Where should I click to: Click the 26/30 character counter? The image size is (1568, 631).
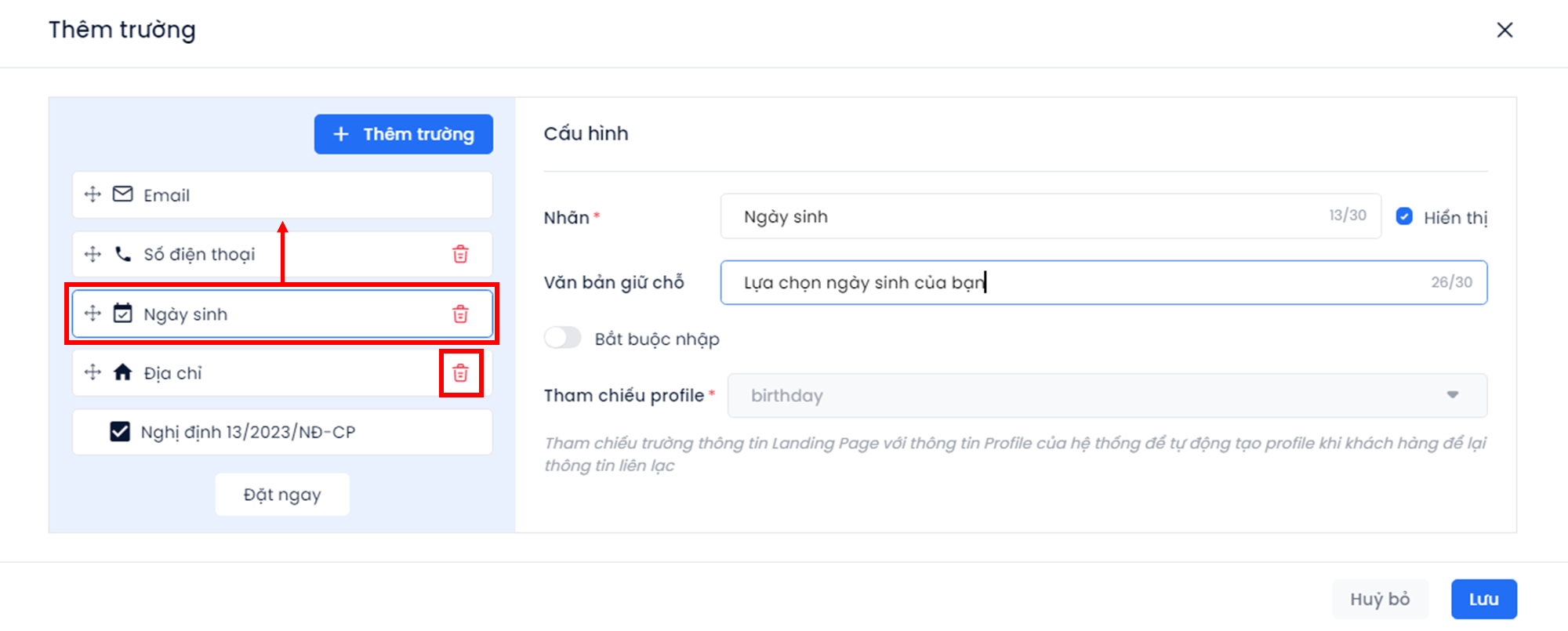tap(1452, 282)
